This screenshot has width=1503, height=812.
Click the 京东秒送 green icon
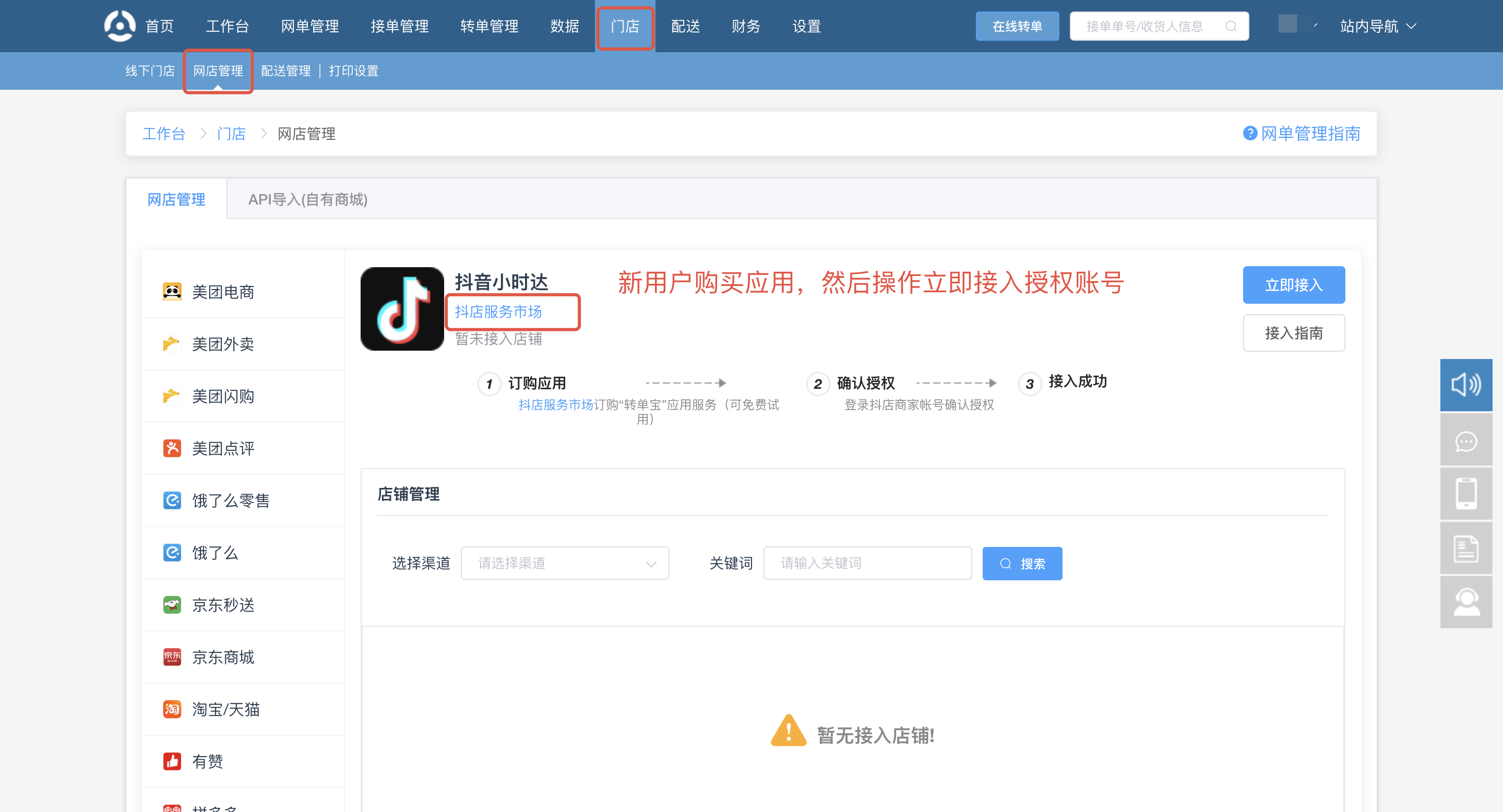point(172,605)
